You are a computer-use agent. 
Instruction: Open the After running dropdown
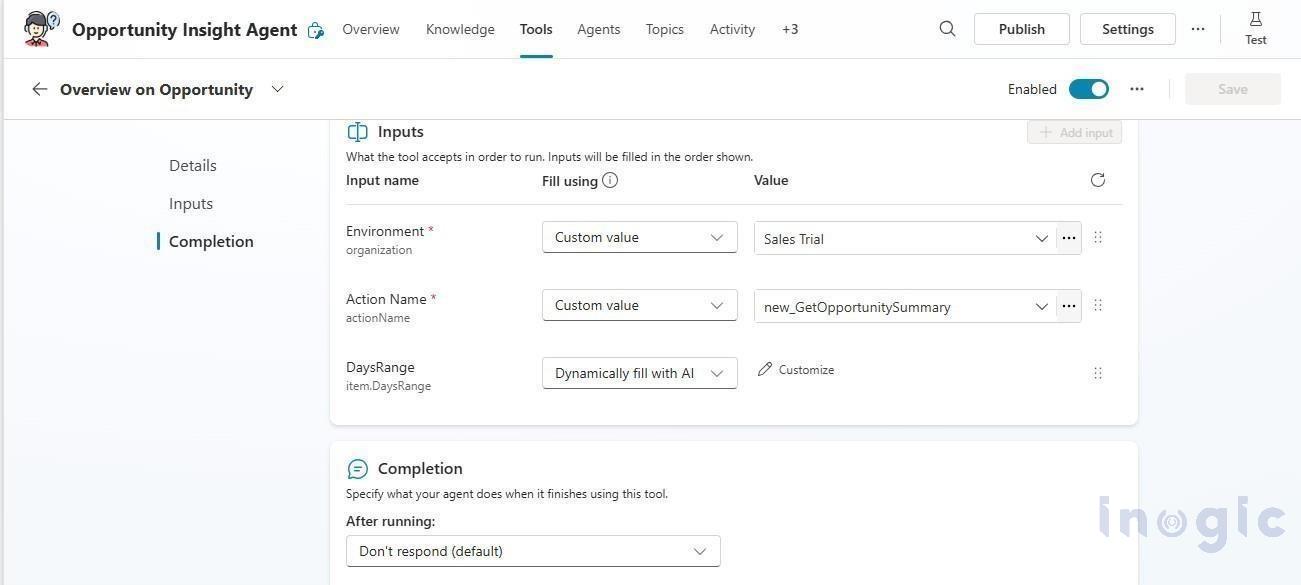pos(533,551)
